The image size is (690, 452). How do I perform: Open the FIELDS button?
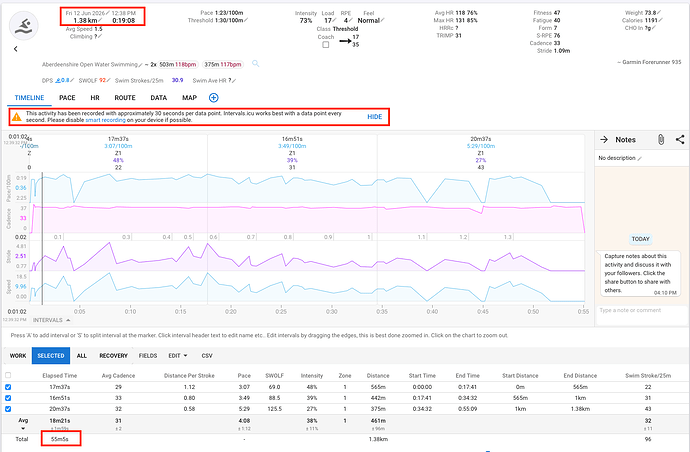[x=148, y=356]
